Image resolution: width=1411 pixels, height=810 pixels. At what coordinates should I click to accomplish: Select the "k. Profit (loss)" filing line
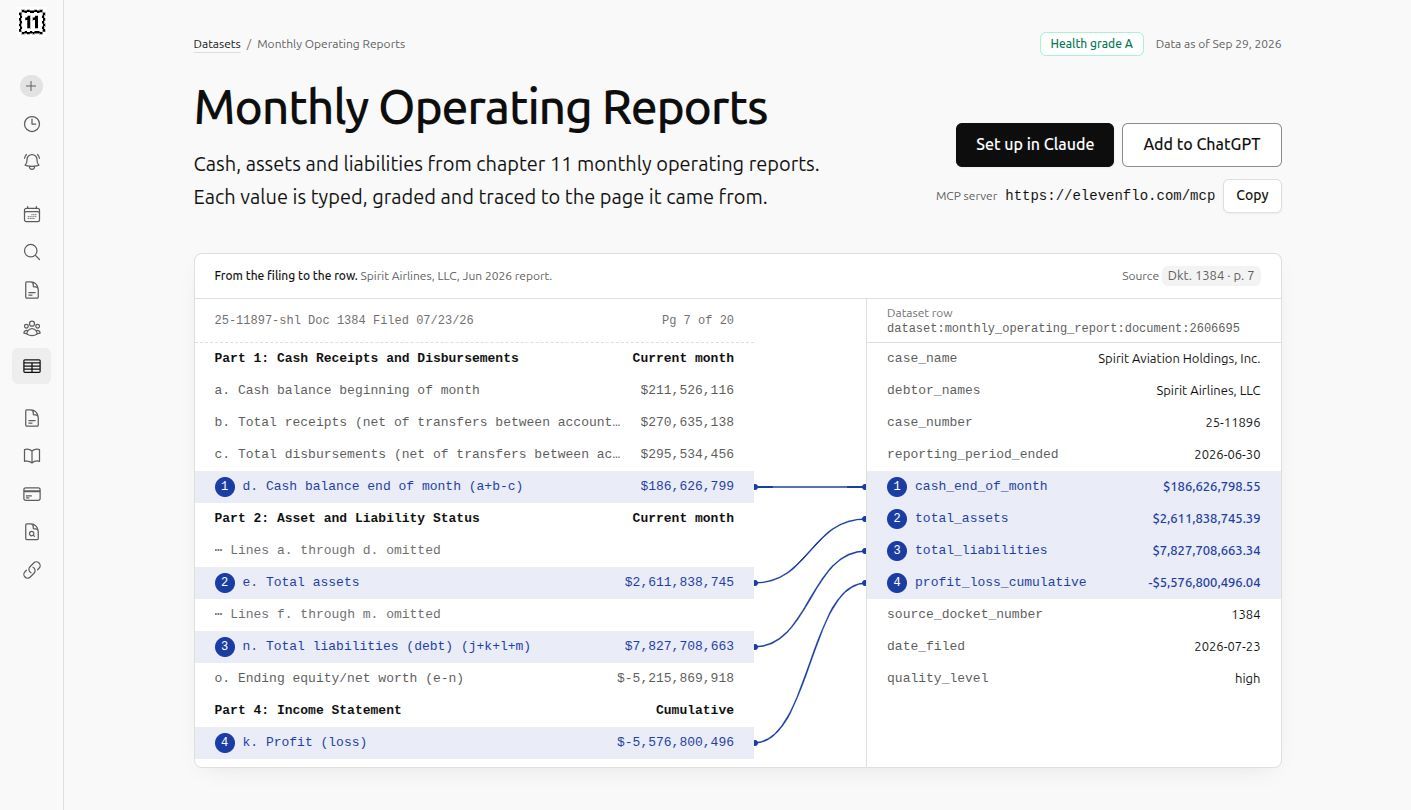474,743
